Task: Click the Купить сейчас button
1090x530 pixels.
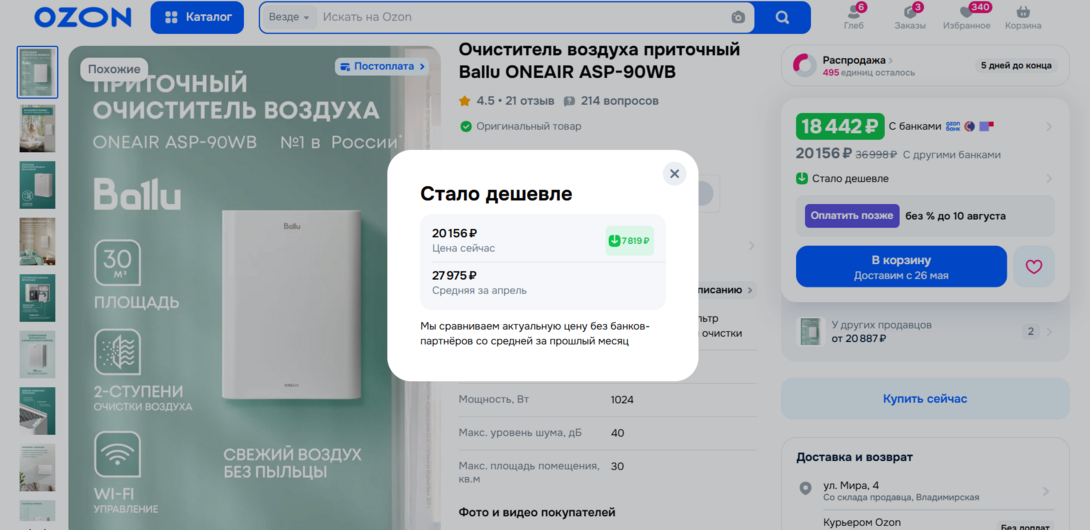Action: [x=925, y=399]
